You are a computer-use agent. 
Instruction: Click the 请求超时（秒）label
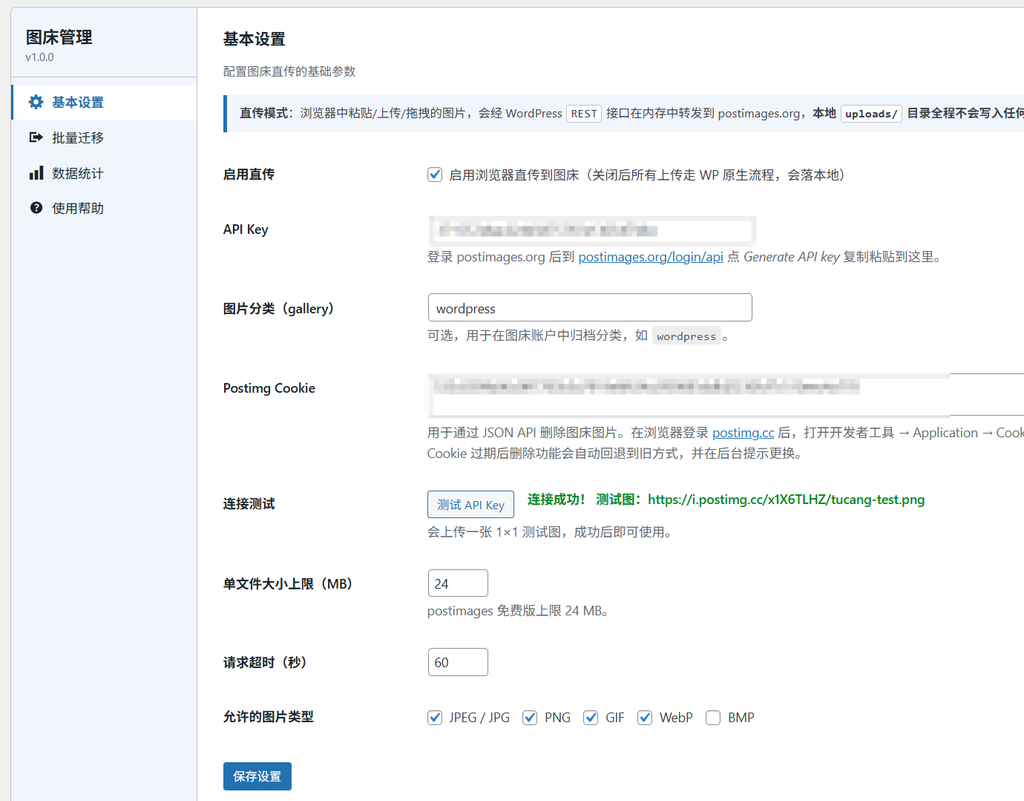[x=265, y=662]
